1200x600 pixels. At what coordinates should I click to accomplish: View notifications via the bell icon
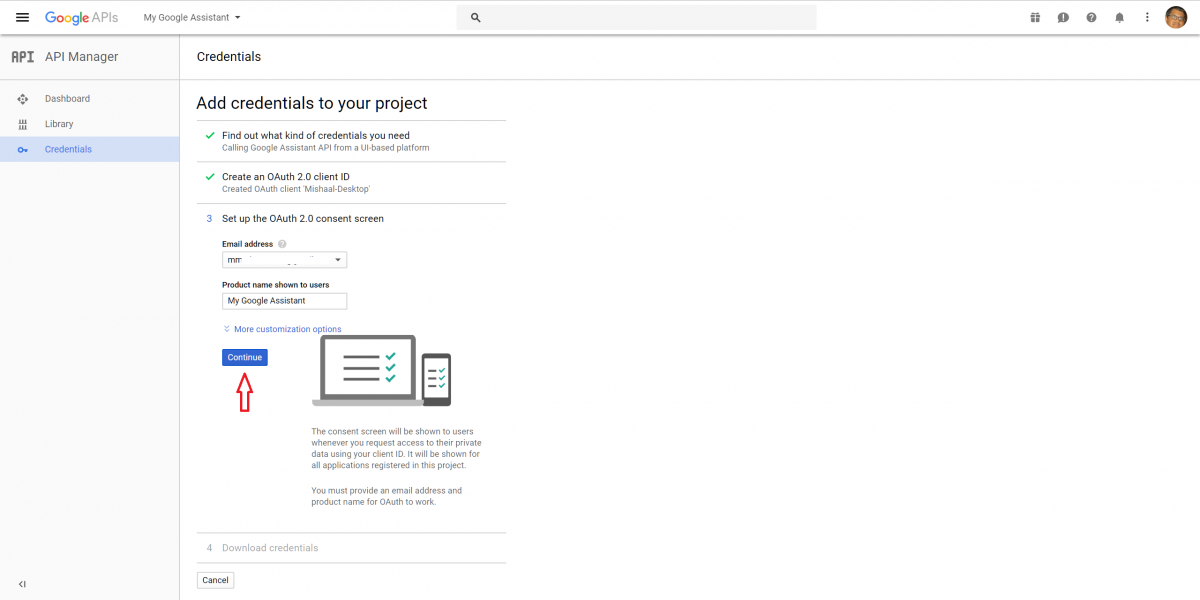click(x=1119, y=17)
